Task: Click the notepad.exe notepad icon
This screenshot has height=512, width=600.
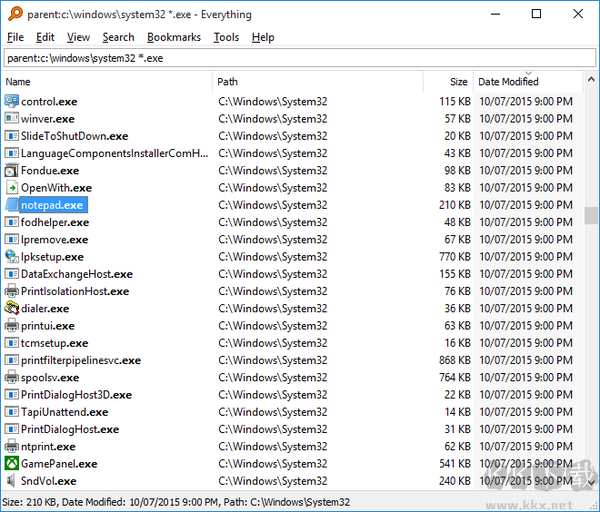Action: click(x=11, y=205)
